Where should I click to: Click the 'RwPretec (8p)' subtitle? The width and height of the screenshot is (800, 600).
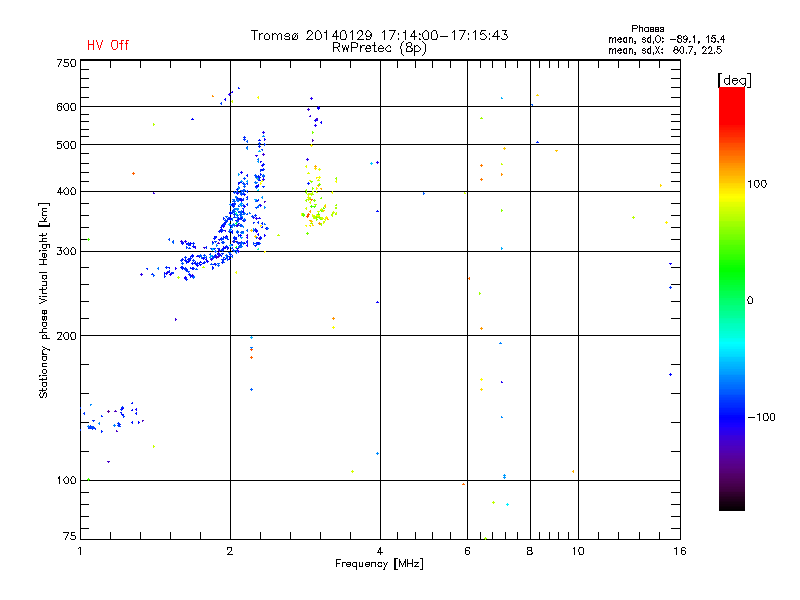[379, 48]
